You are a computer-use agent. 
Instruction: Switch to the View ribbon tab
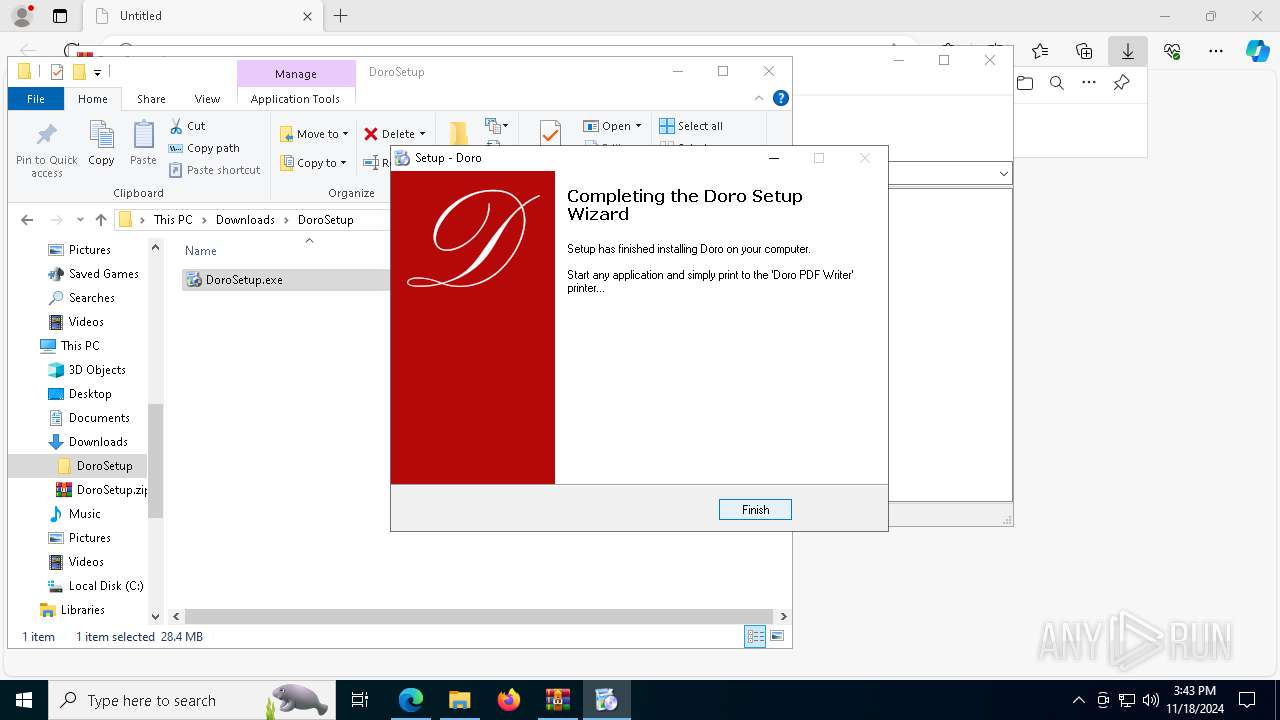click(207, 99)
